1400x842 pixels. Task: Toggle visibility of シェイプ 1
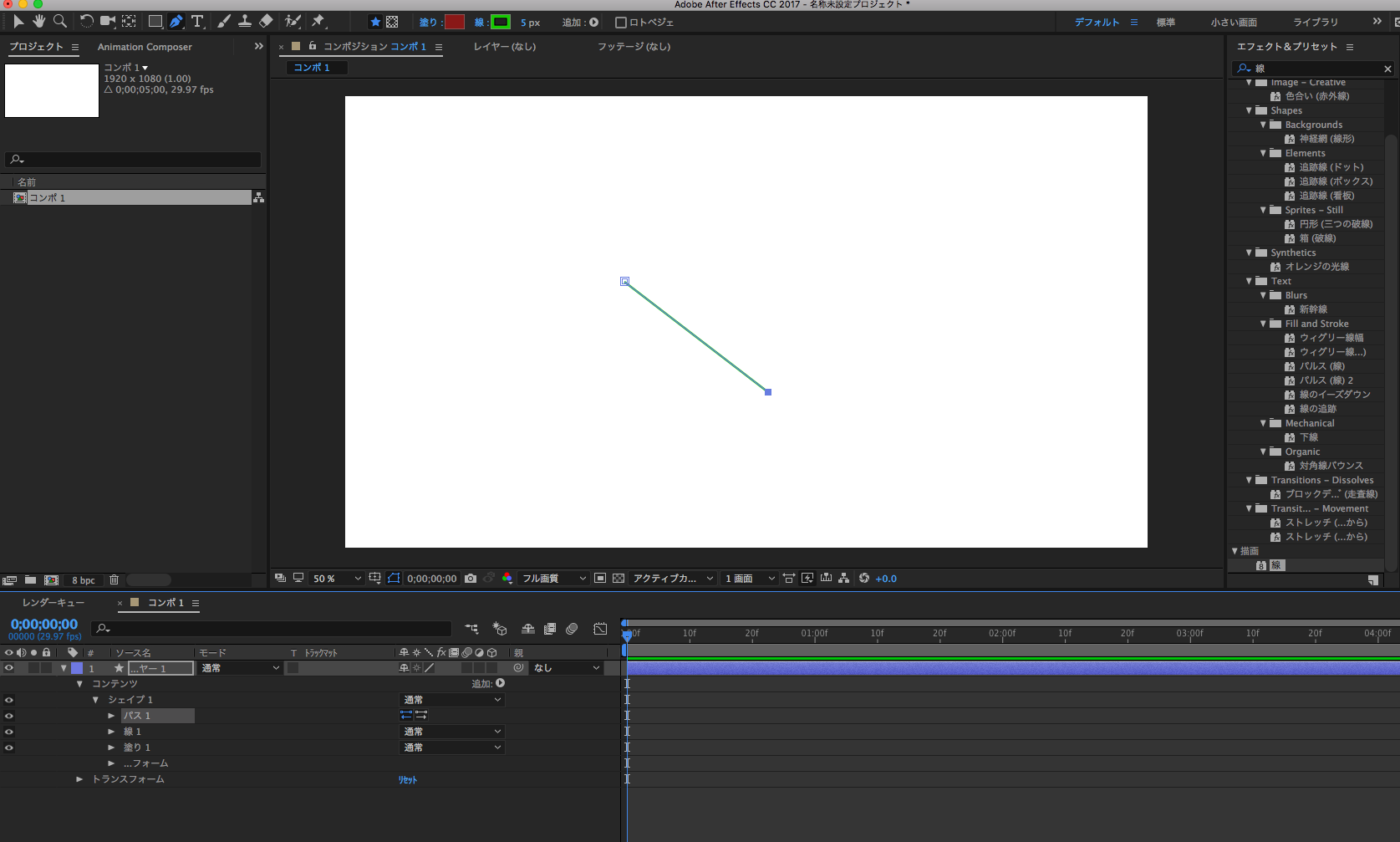[x=9, y=700]
